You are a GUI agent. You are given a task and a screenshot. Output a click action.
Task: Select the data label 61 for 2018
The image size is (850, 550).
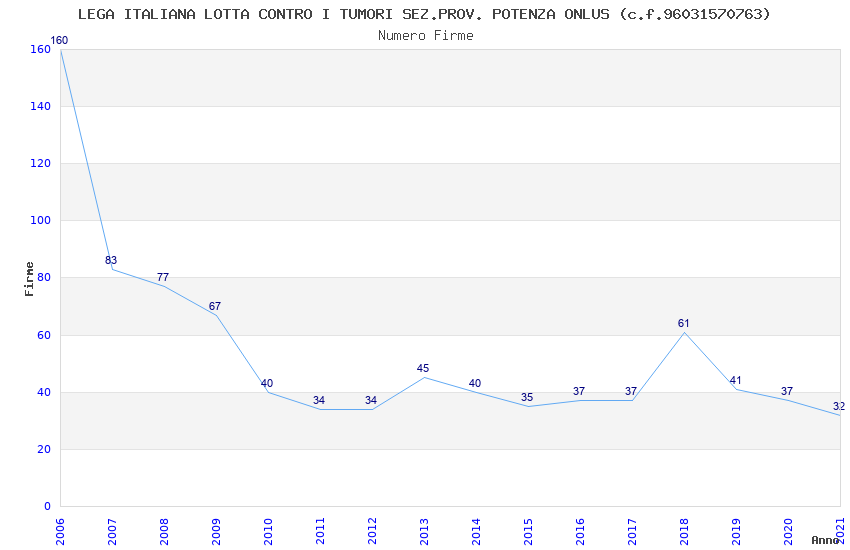(683, 323)
